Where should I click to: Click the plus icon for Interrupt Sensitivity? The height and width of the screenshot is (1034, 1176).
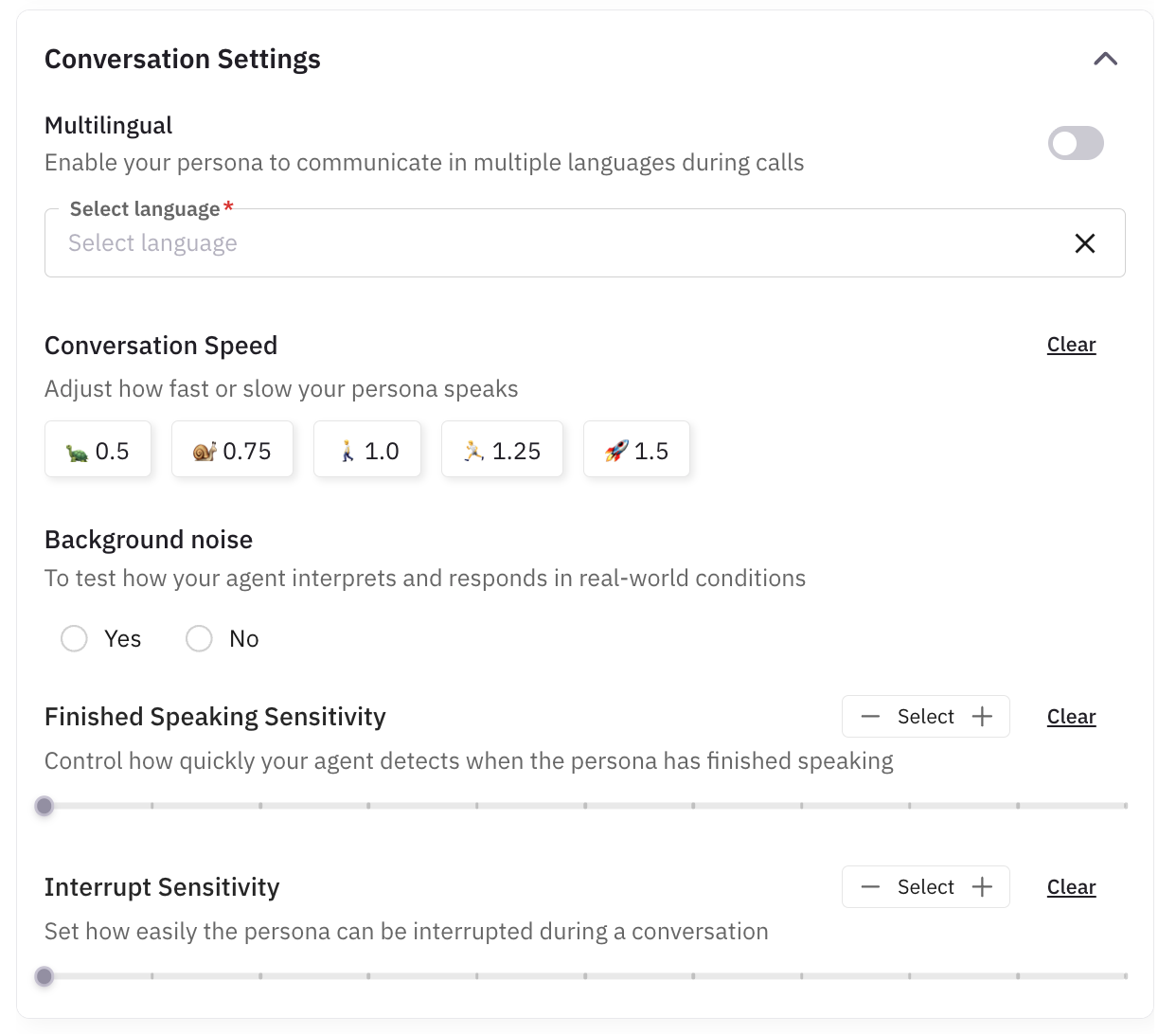coord(982,886)
